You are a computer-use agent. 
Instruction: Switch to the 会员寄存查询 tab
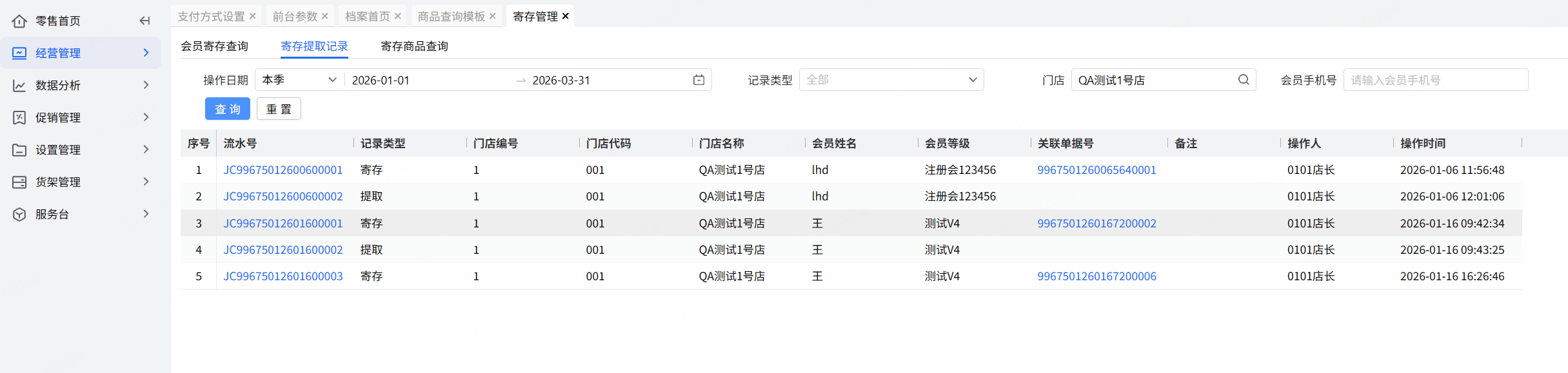214,46
